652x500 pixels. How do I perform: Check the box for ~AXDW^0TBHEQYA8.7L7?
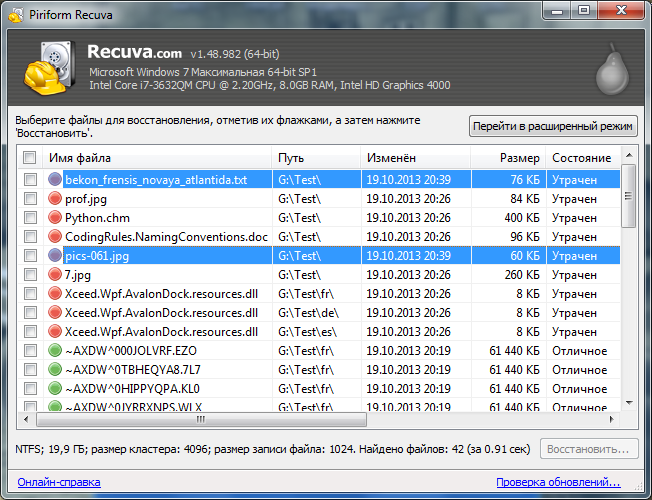pos(30,369)
